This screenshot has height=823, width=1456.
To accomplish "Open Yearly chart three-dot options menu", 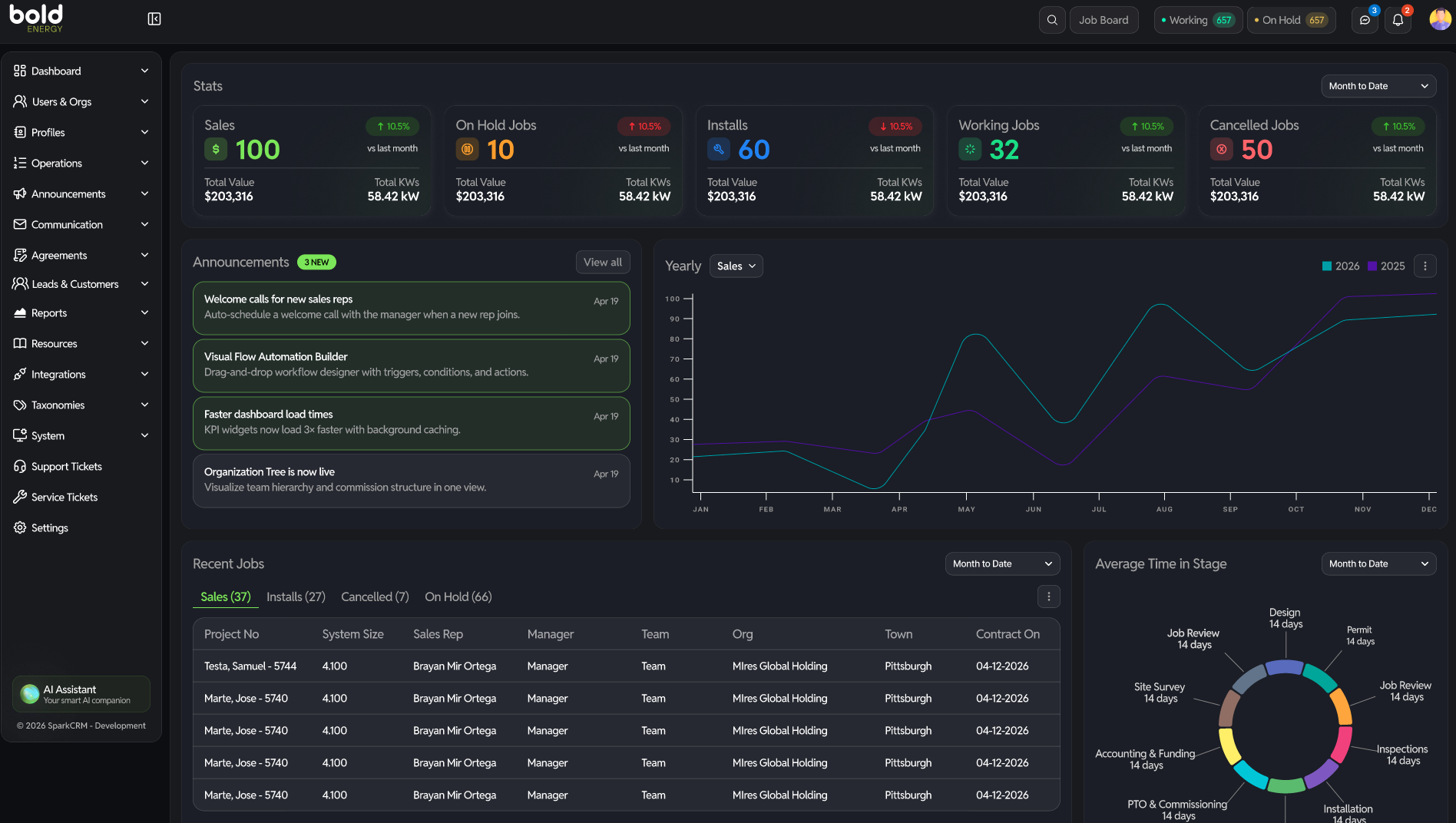I will 1425,266.
